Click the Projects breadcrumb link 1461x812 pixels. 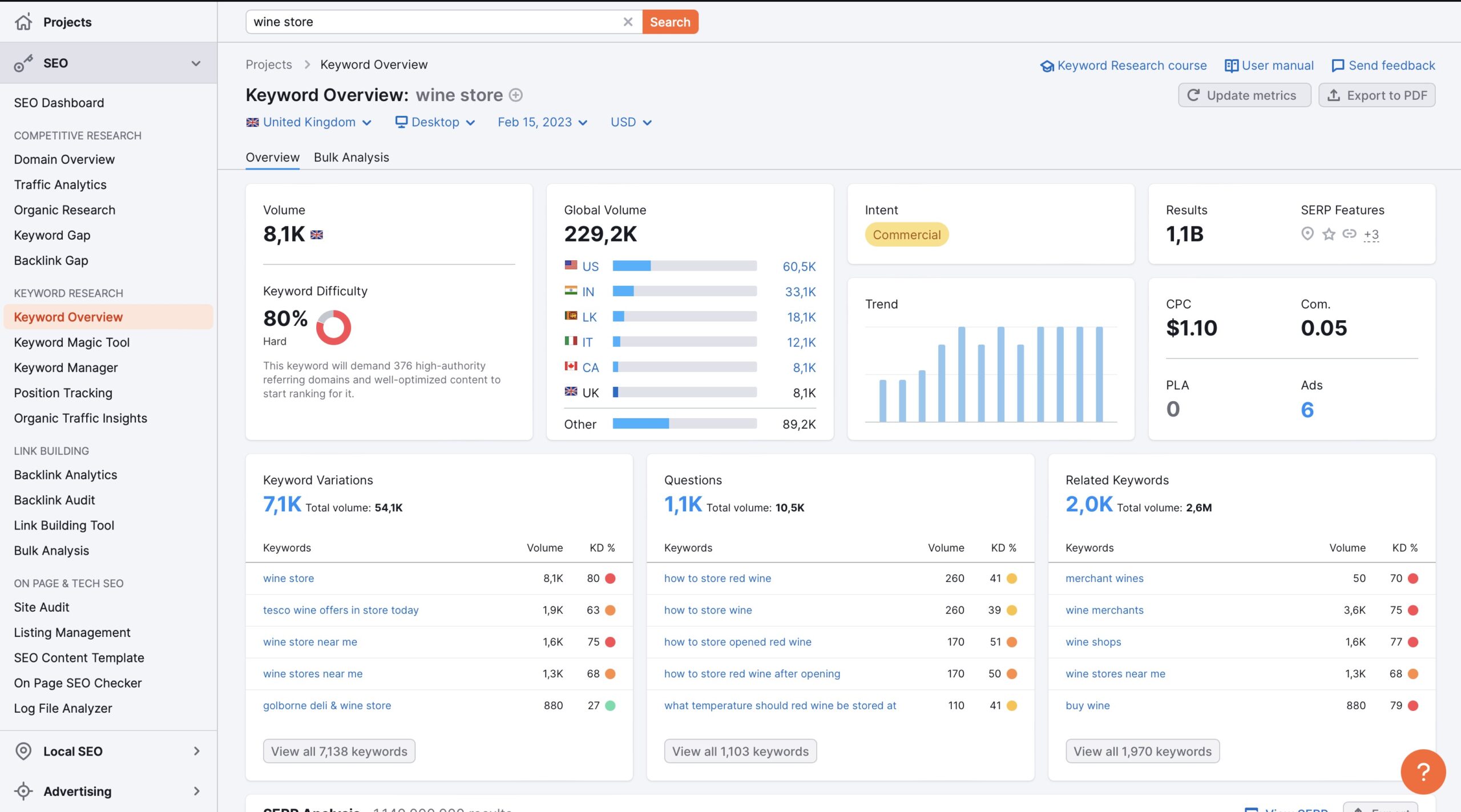click(x=268, y=64)
